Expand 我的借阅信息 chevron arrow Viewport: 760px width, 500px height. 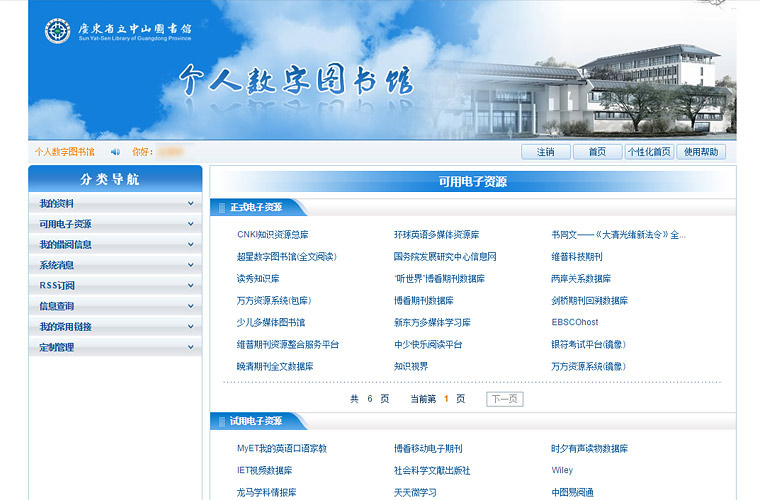[x=191, y=245]
